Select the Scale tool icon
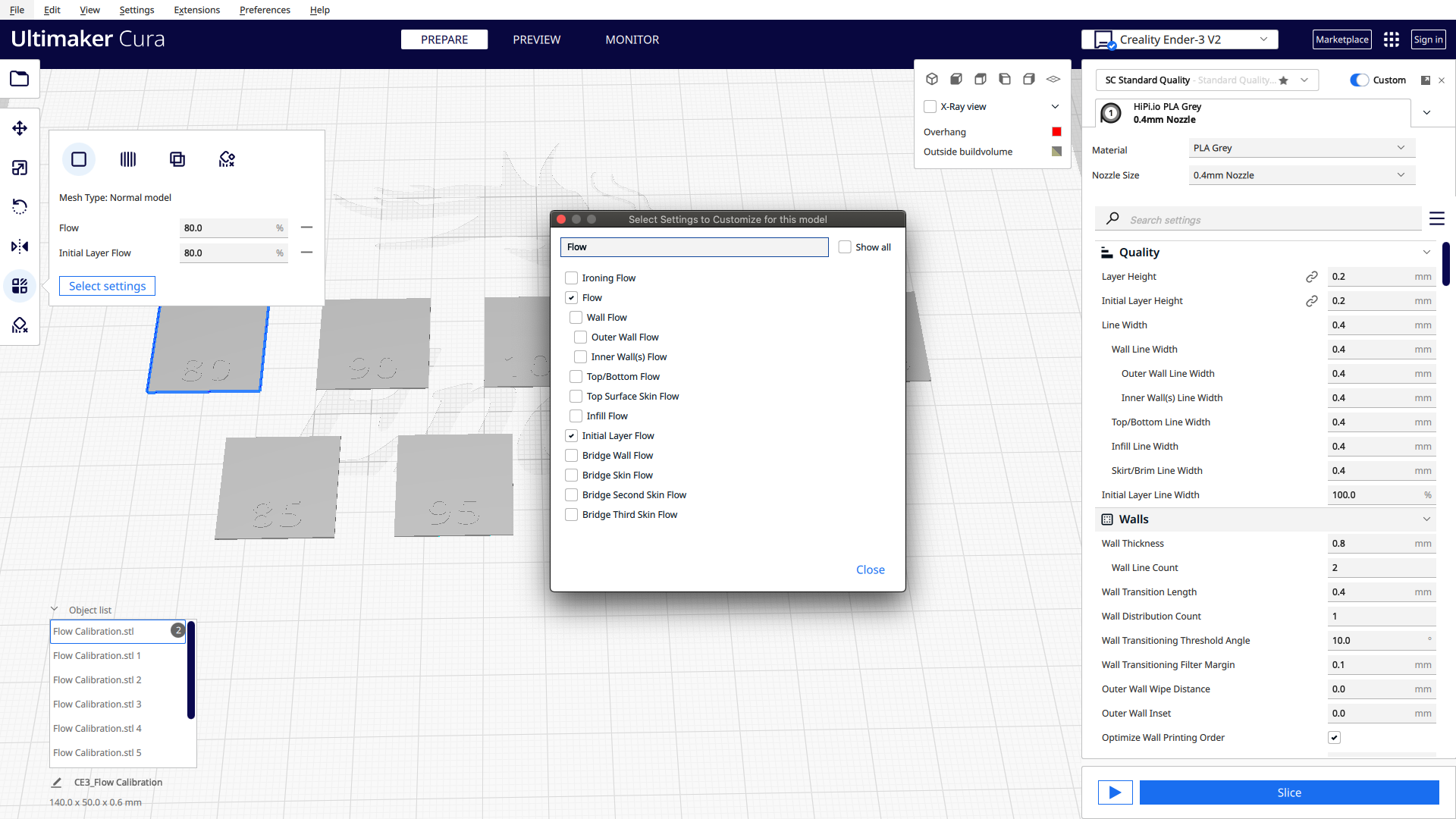 20,168
